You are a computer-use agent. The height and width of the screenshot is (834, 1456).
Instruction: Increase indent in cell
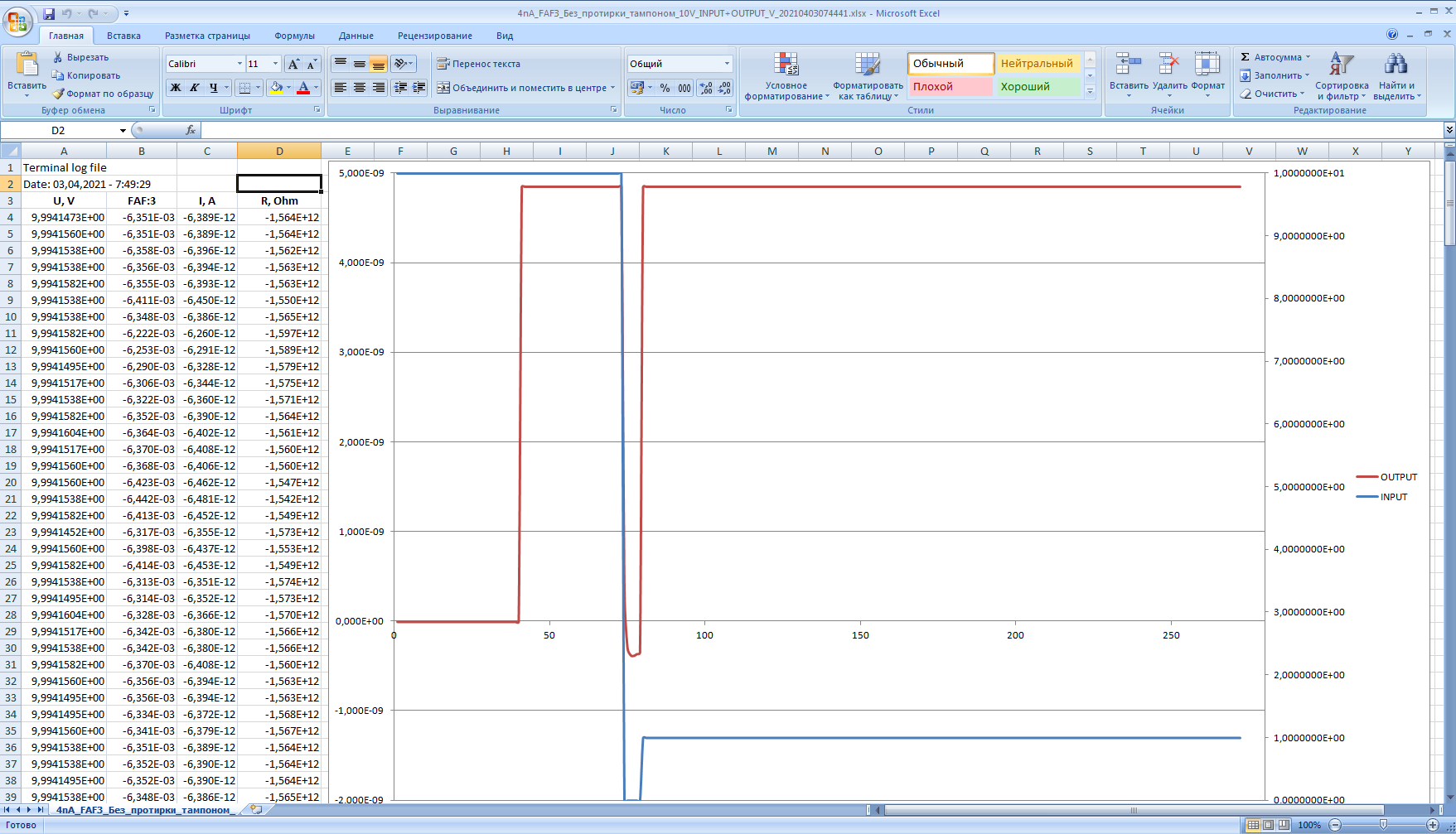pos(418,88)
